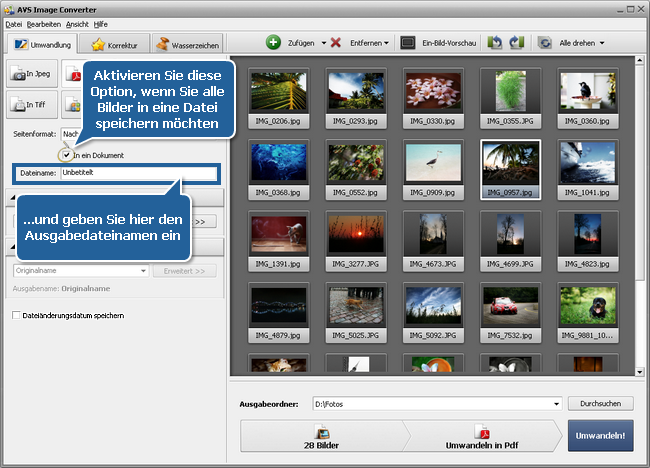650x468 pixels.
Task: Open the Ansicht menu
Action: pos(77,24)
